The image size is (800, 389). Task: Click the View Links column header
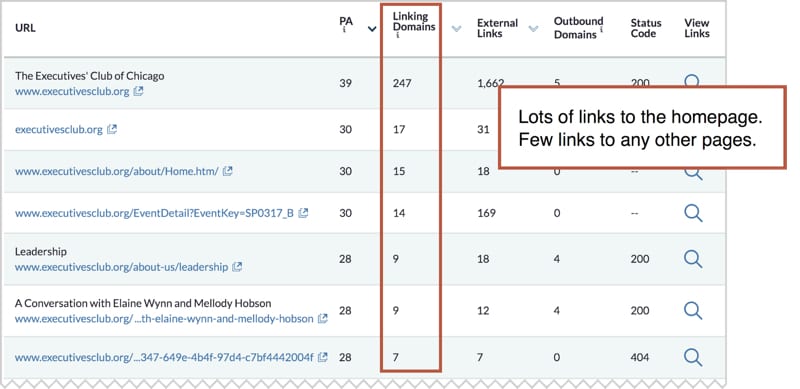[x=697, y=28]
